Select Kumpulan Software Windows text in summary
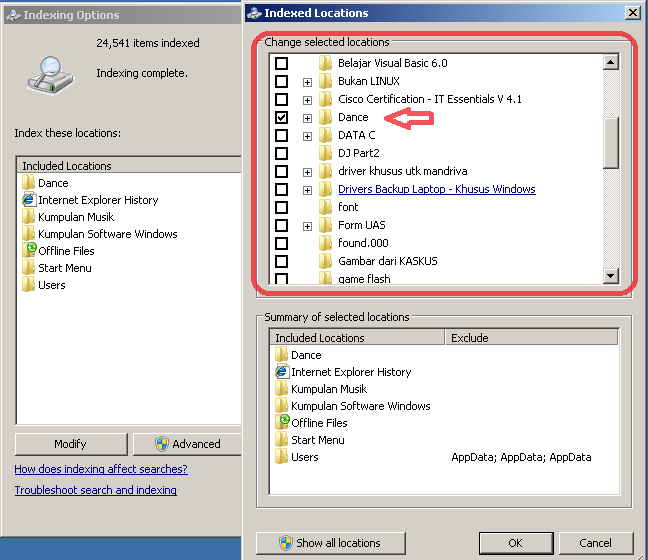The height and width of the screenshot is (560, 648). pos(361,406)
